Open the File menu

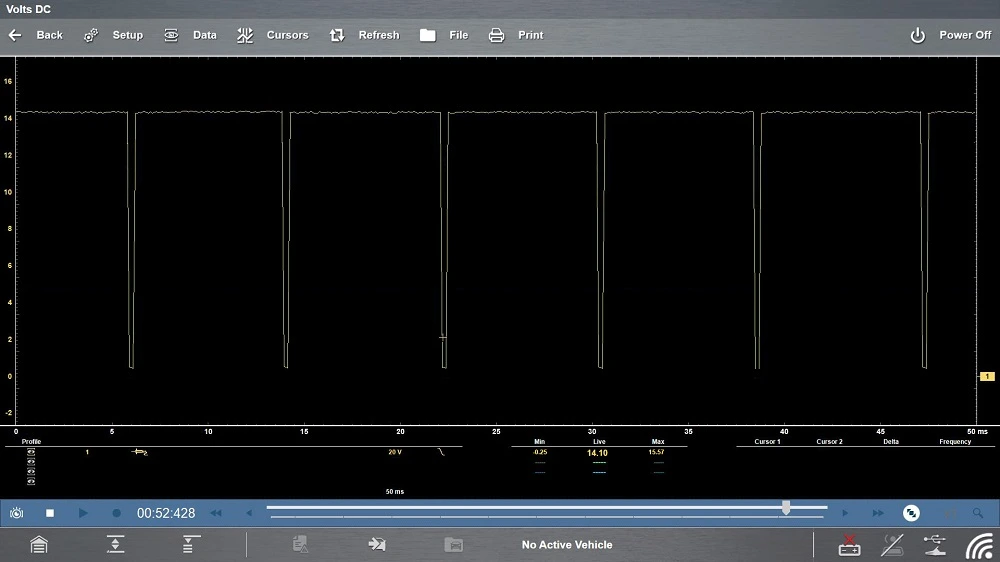tap(444, 35)
